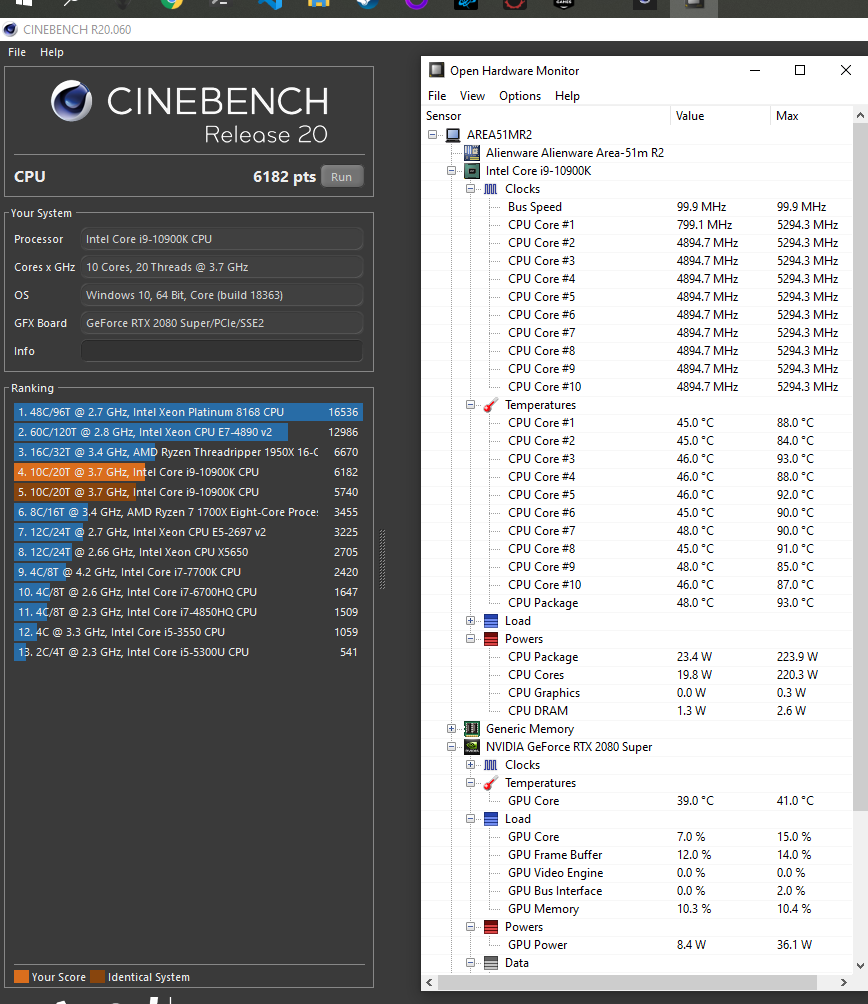The height and width of the screenshot is (1004, 868).
Task: Click the Your Score orange legend swatch
Action: [x=21, y=976]
